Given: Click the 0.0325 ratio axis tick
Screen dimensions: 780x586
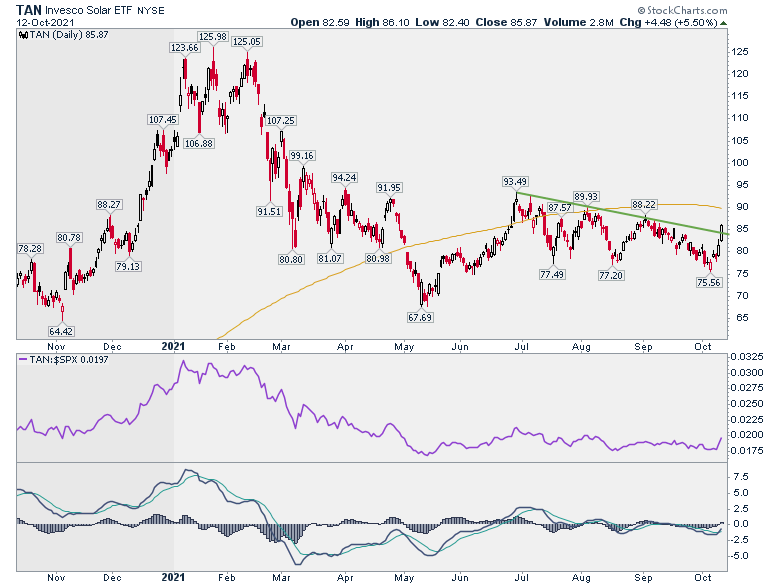Looking at the screenshot, I should [746, 357].
